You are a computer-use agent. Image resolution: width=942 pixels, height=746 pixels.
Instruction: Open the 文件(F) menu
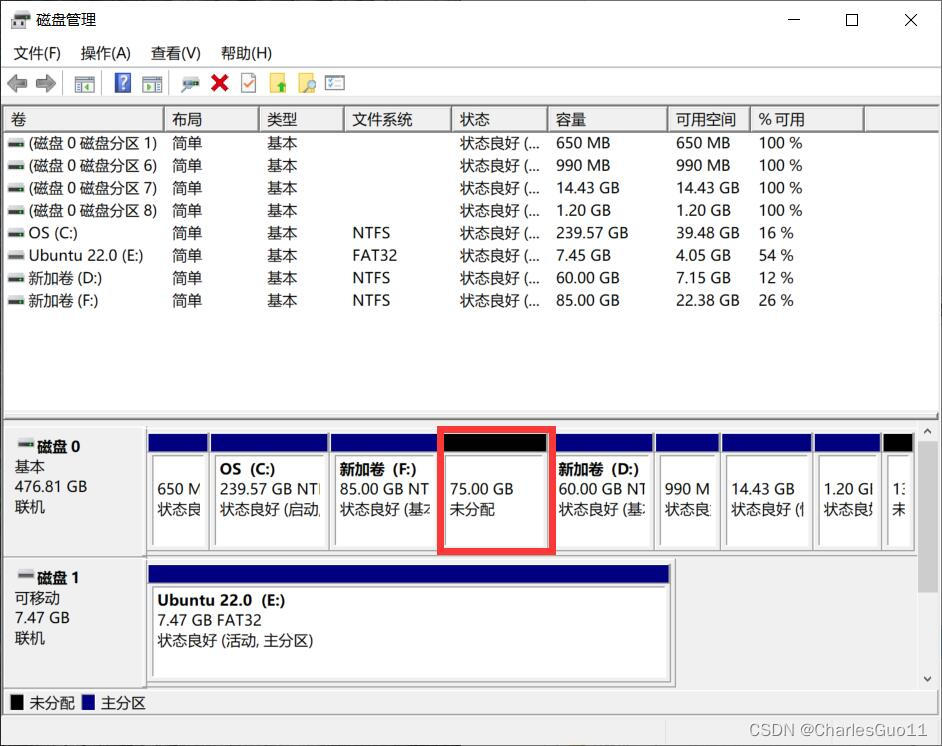coord(37,53)
